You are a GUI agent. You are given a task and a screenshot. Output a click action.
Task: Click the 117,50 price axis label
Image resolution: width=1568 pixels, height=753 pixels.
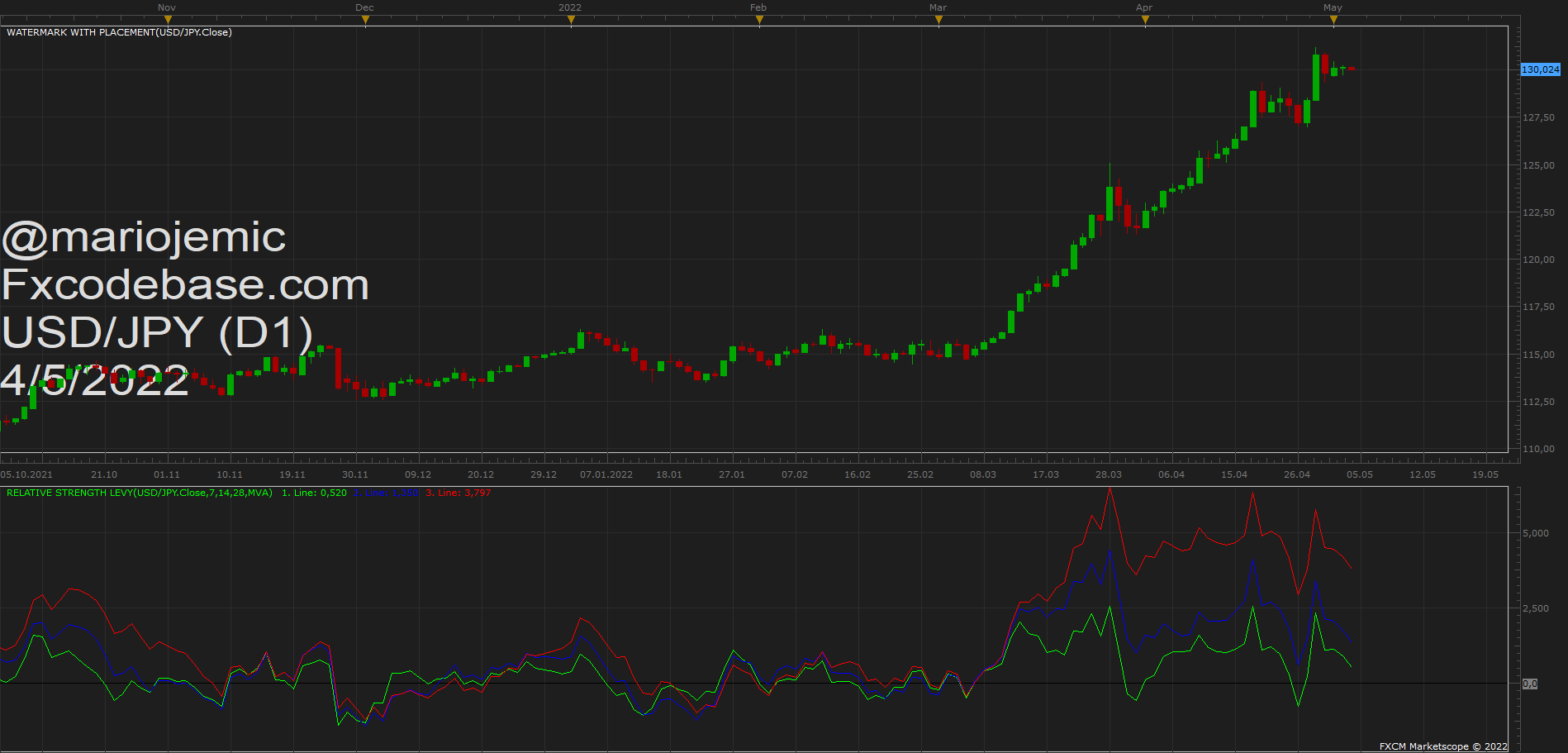[1538, 307]
